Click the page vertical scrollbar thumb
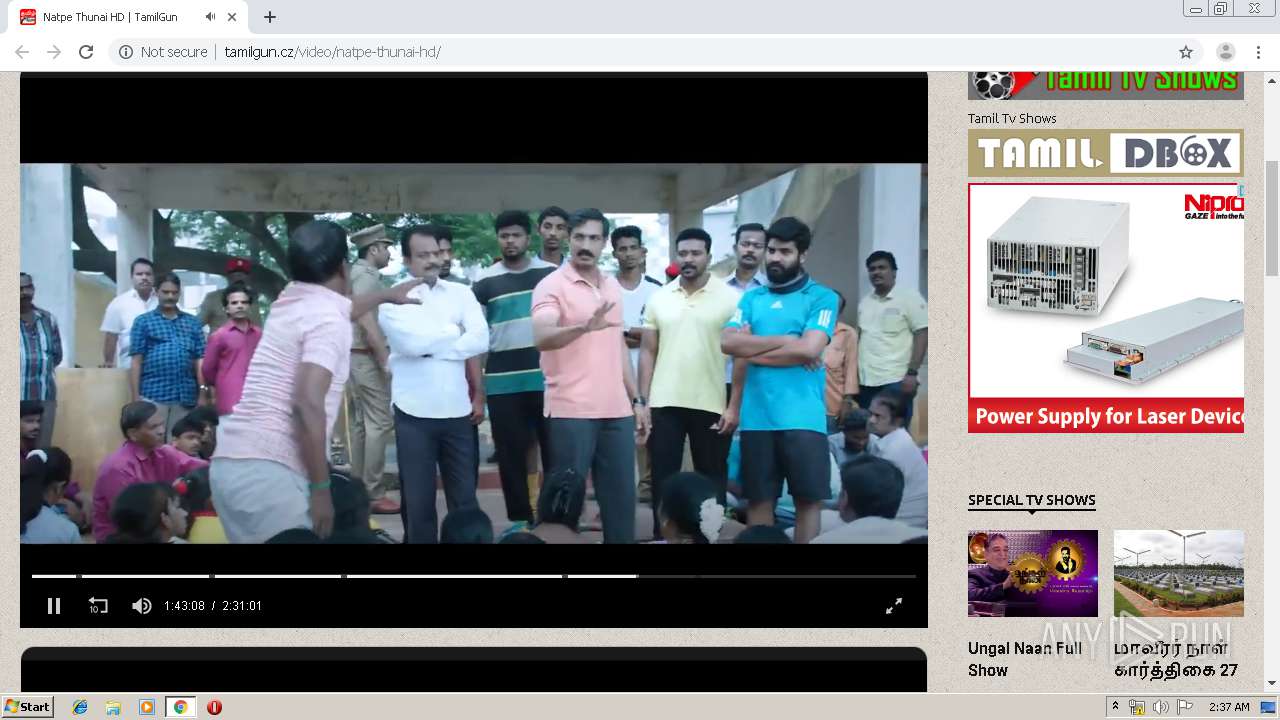 [1272, 218]
